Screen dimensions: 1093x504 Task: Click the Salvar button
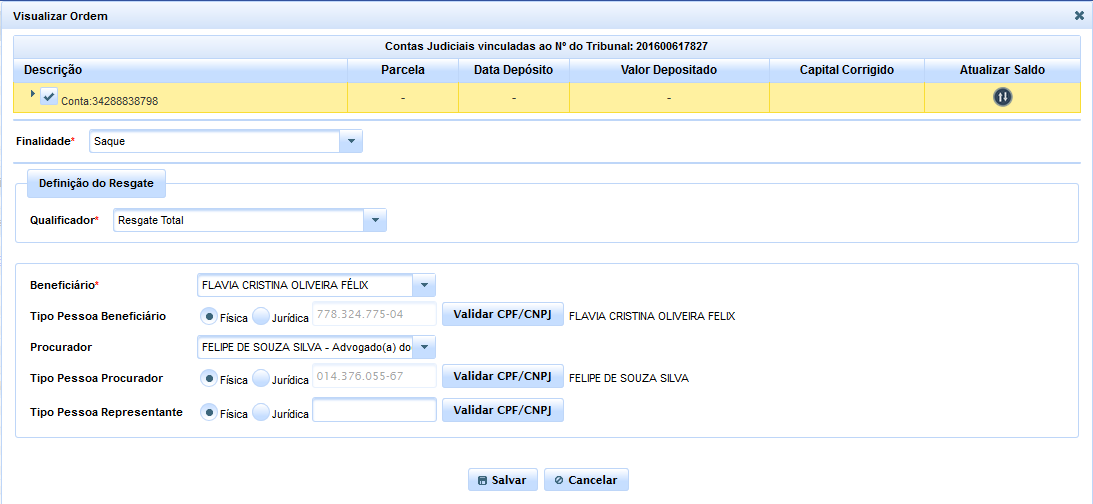[503, 480]
